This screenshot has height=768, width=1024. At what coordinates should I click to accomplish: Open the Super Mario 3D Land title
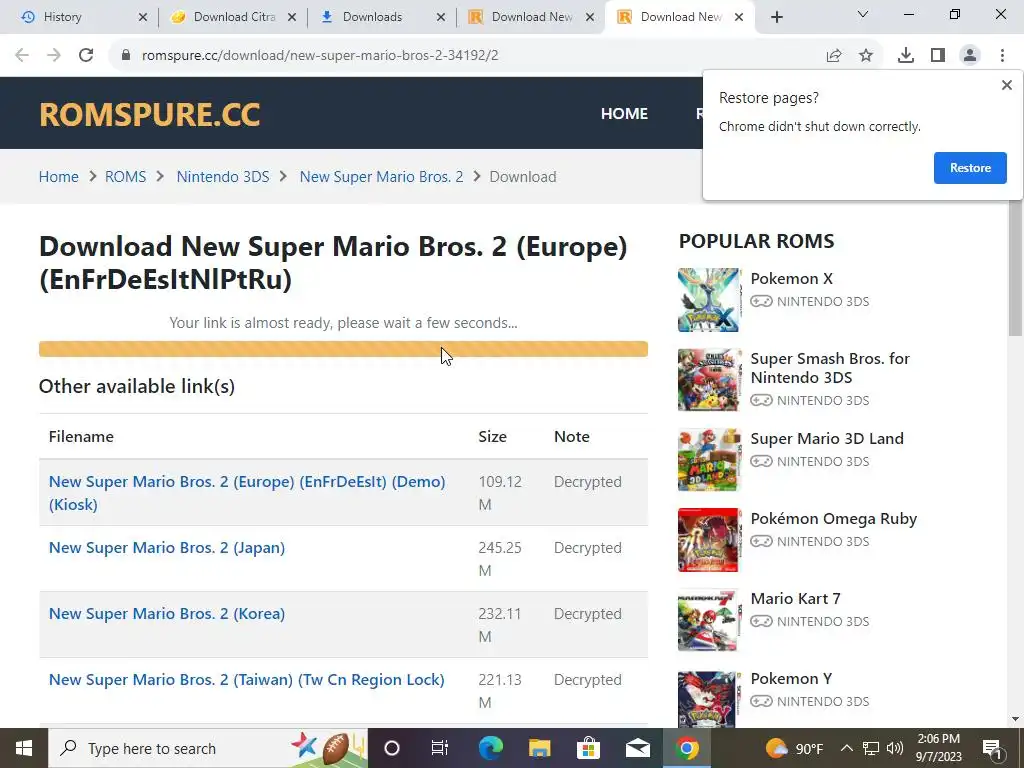coord(827,439)
